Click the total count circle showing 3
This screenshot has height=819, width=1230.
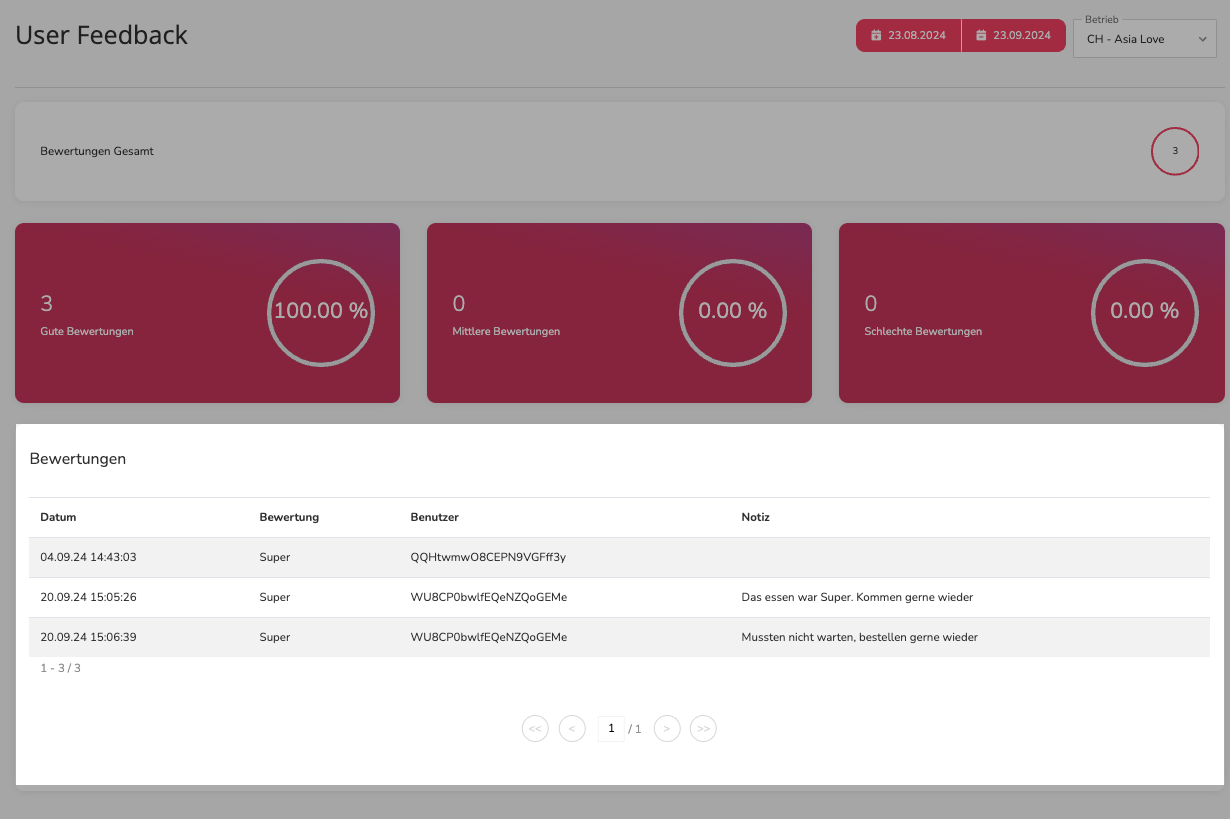tap(1175, 151)
